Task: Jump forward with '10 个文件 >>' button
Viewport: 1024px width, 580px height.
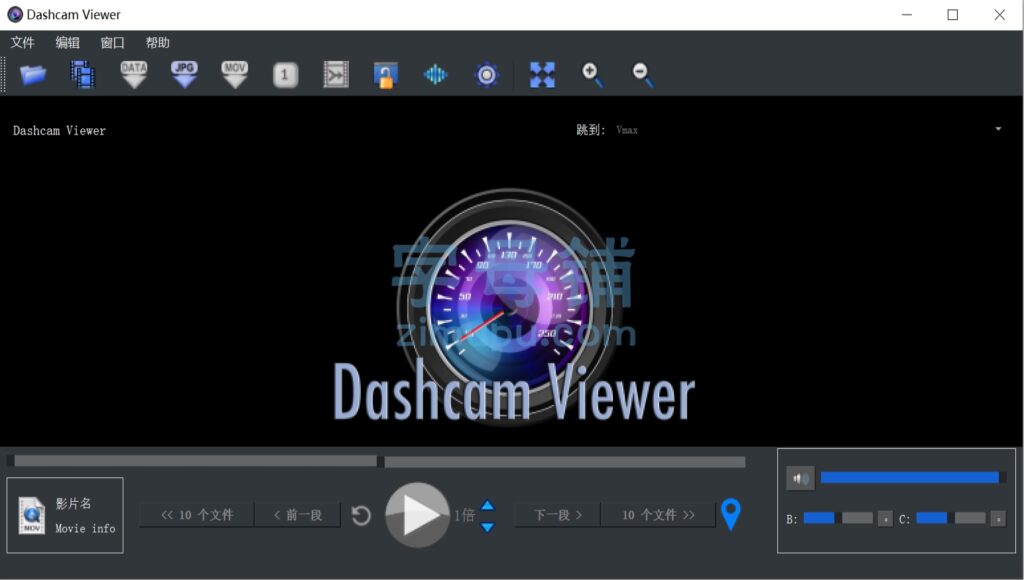Action: coord(658,515)
